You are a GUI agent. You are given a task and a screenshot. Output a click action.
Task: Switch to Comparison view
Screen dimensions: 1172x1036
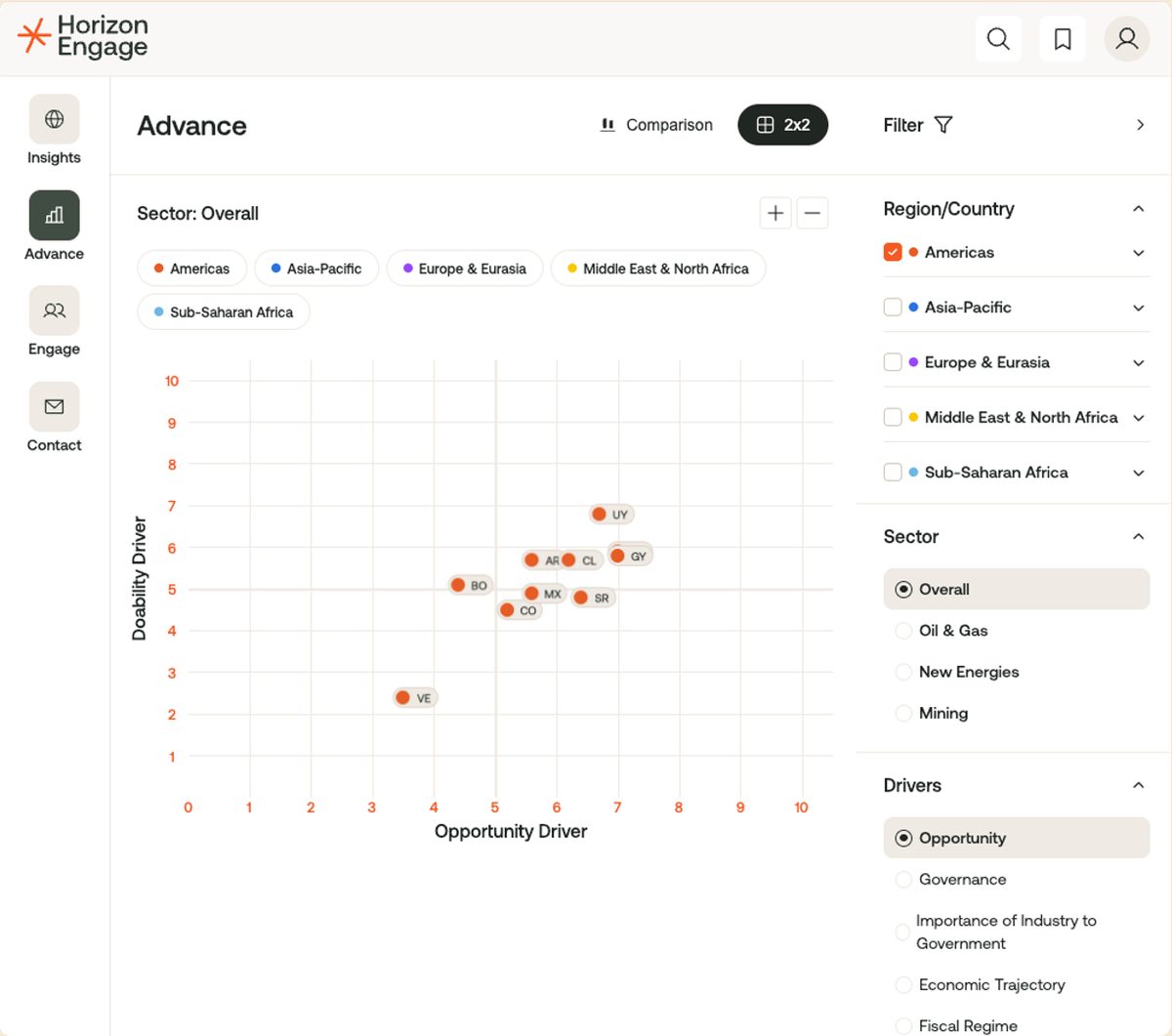point(656,125)
